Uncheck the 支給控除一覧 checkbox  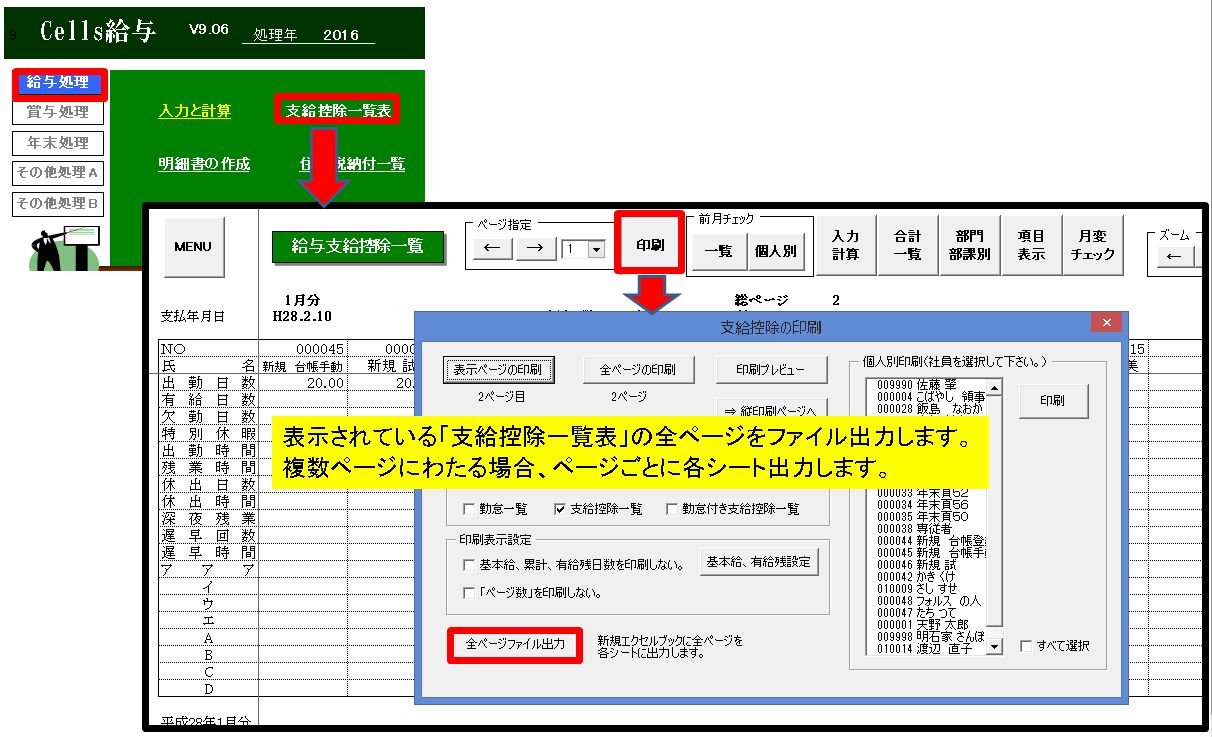(x=559, y=509)
